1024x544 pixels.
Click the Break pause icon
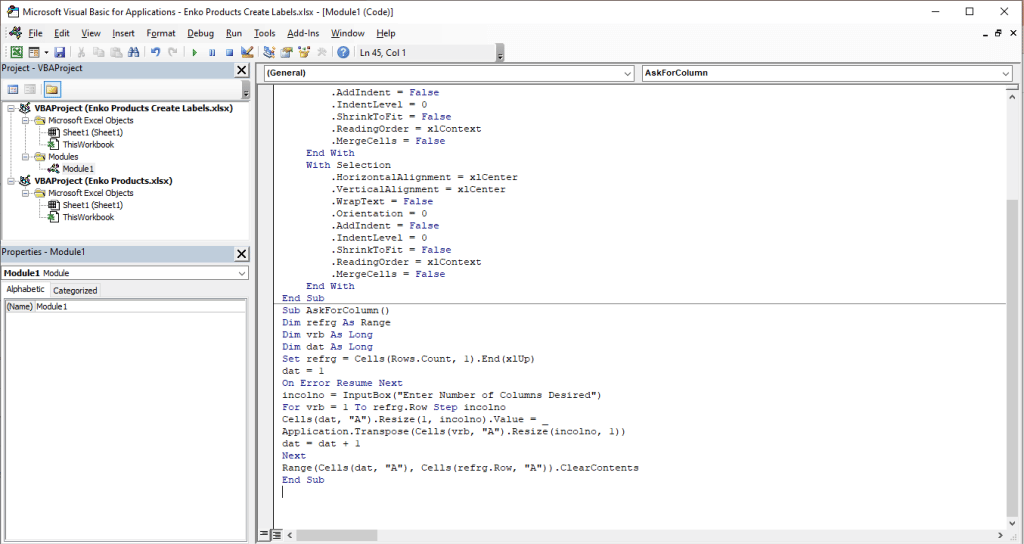(x=212, y=52)
